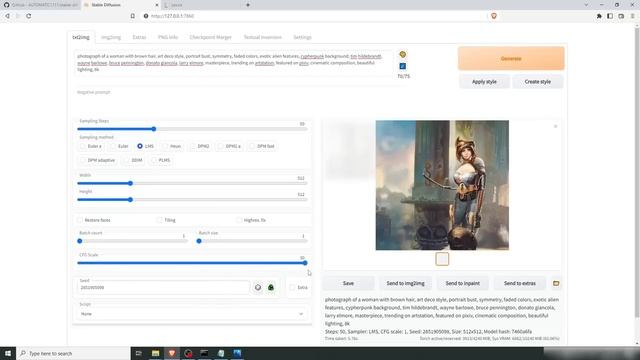Open the Script dropdown set to None
Viewport: 640px width, 360px height.
(x=191, y=314)
